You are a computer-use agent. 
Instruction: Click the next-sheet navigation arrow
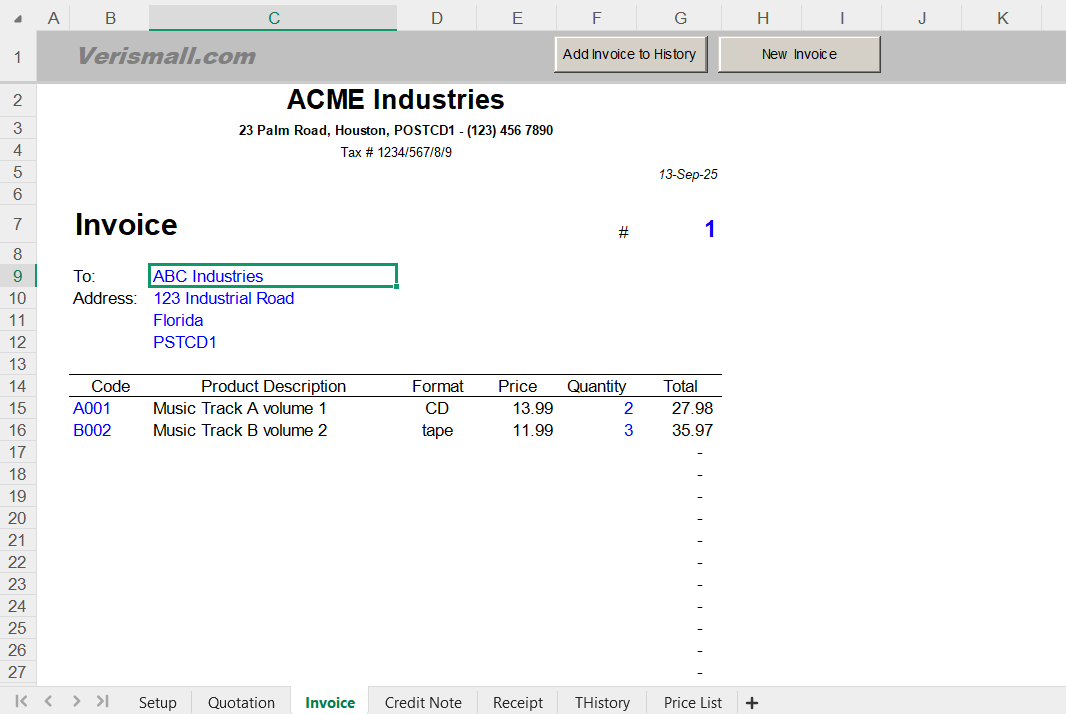tap(76, 702)
